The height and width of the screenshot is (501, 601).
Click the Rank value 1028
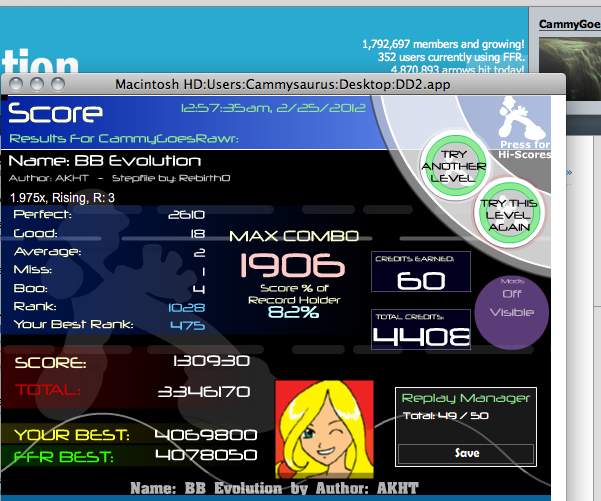point(187,308)
